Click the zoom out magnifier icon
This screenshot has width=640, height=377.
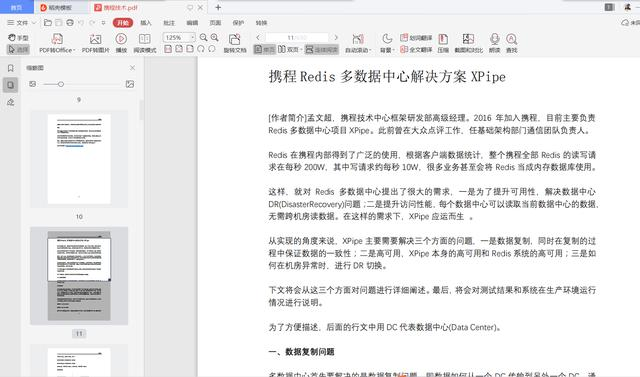tap(203, 38)
